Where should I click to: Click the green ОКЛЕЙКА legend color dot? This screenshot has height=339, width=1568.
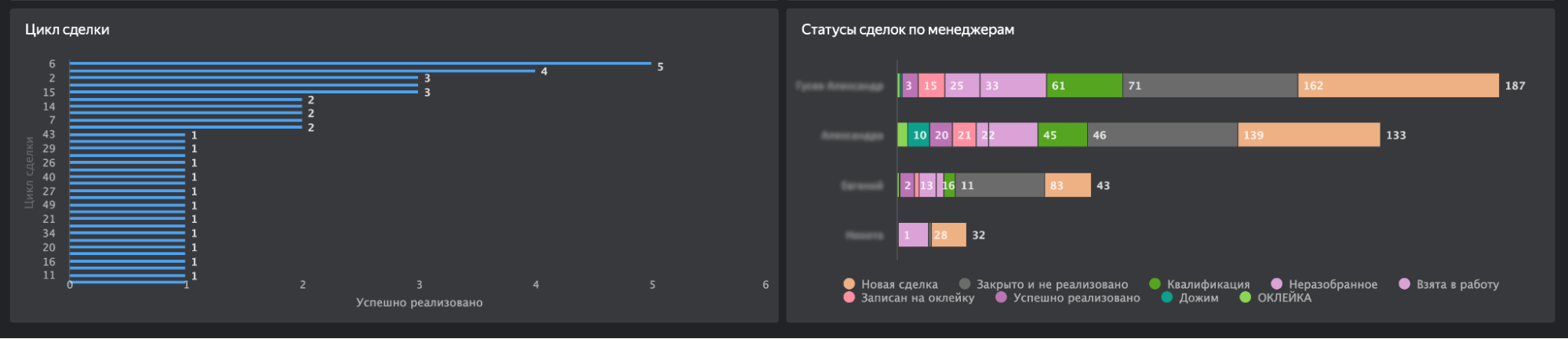[x=1245, y=297]
